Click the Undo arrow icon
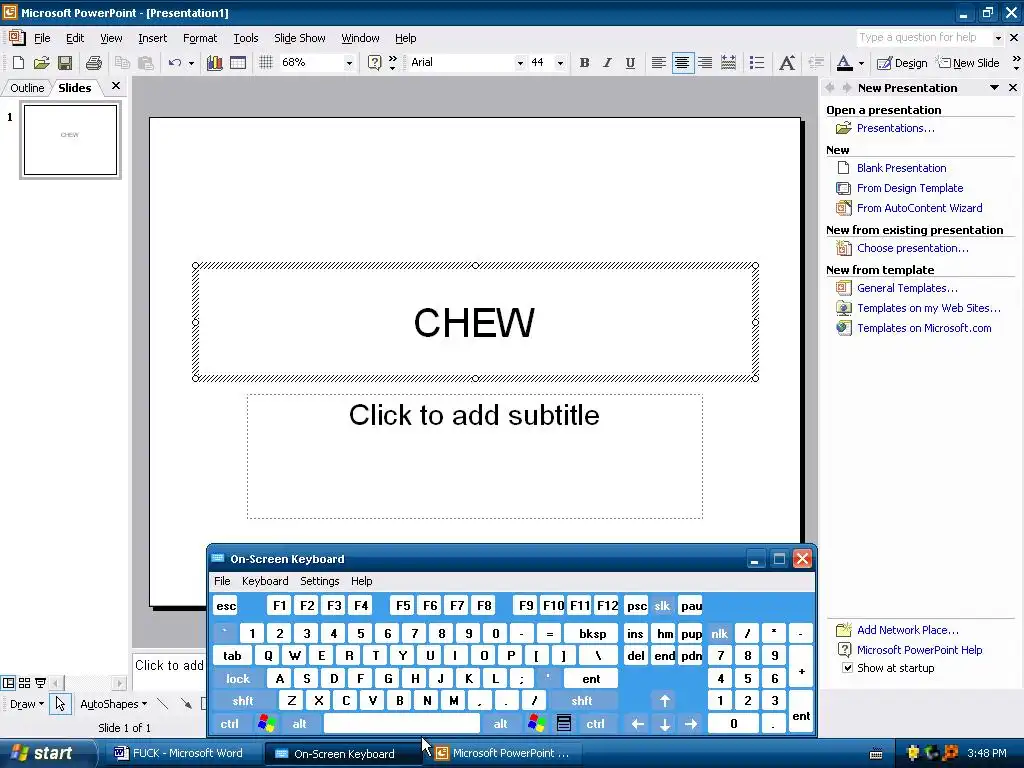The width and height of the screenshot is (1024, 768). click(174, 63)
